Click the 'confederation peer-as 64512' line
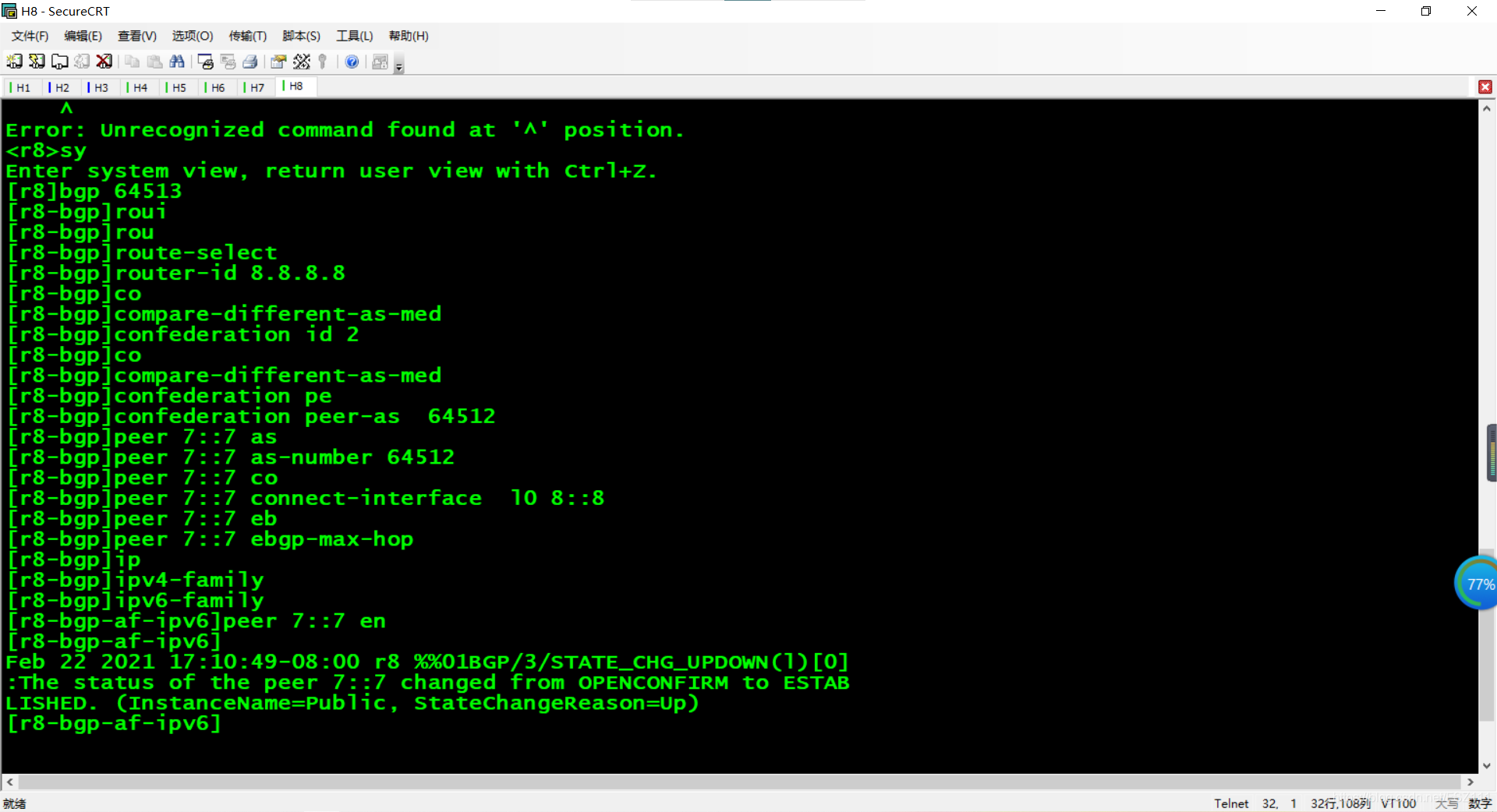 251,417
